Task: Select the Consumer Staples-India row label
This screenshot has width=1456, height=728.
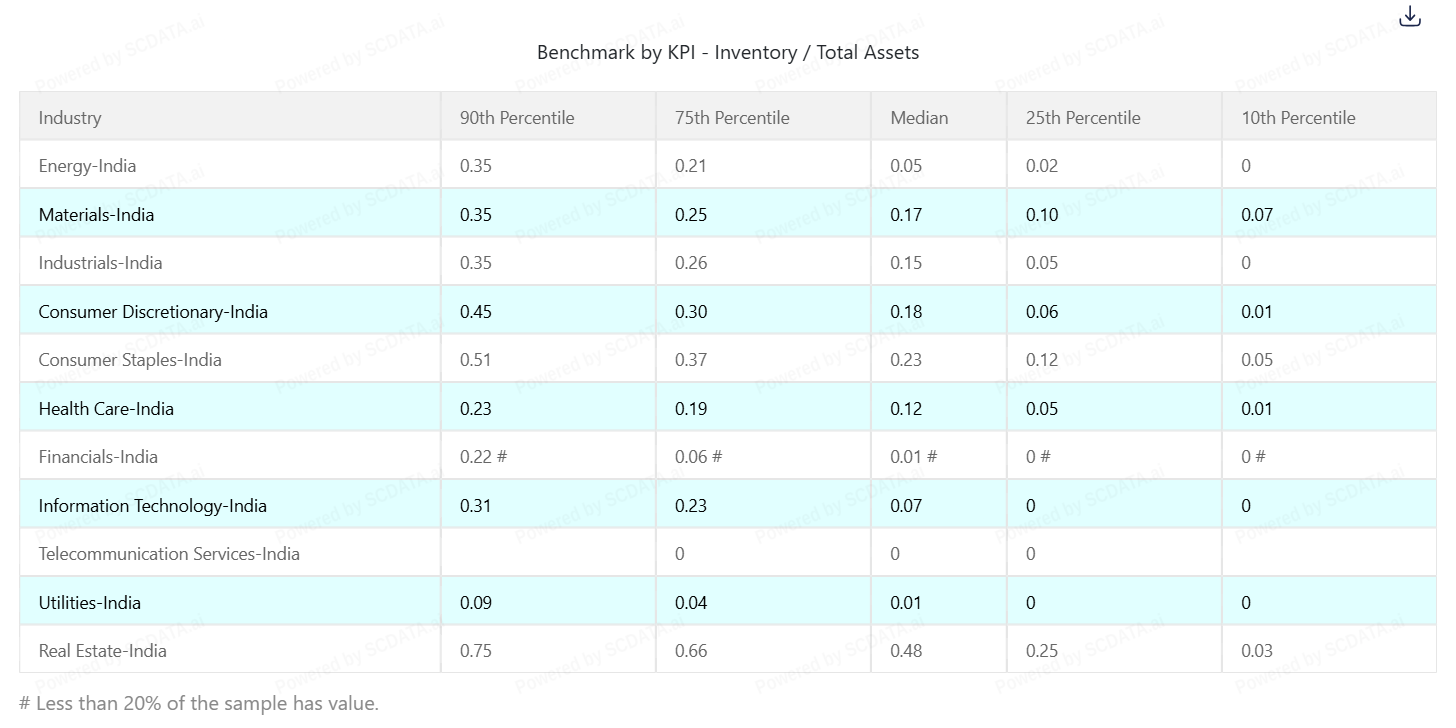Action: [130, 360]
